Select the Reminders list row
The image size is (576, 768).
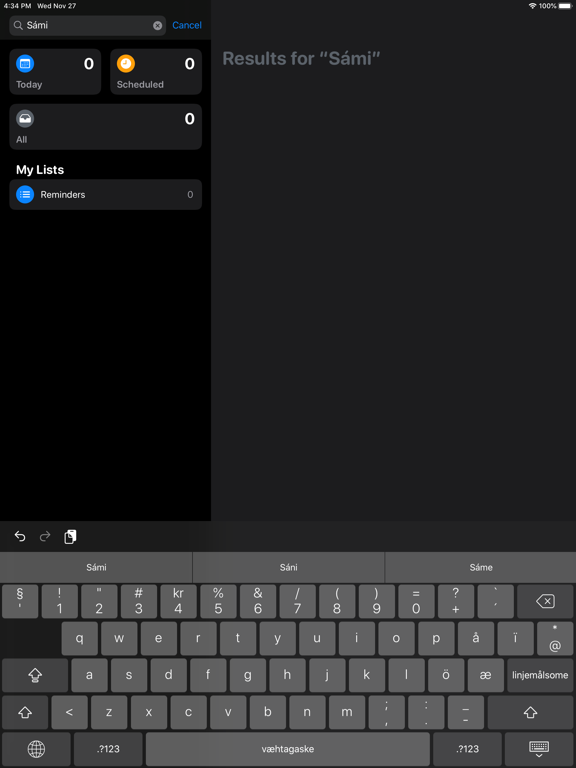(106, 194)
